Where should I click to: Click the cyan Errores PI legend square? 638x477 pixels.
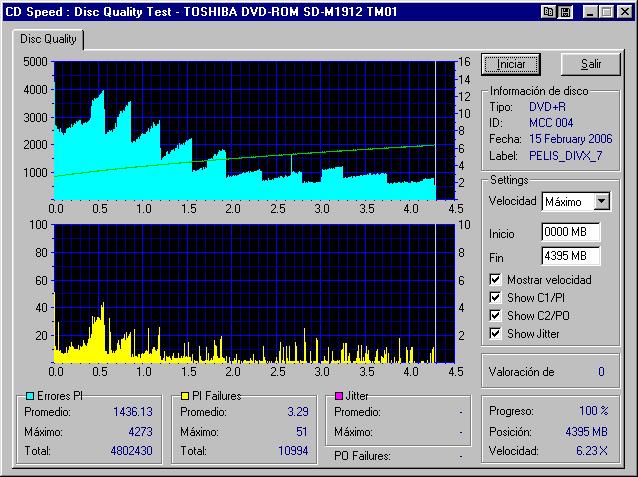[29, 397]
